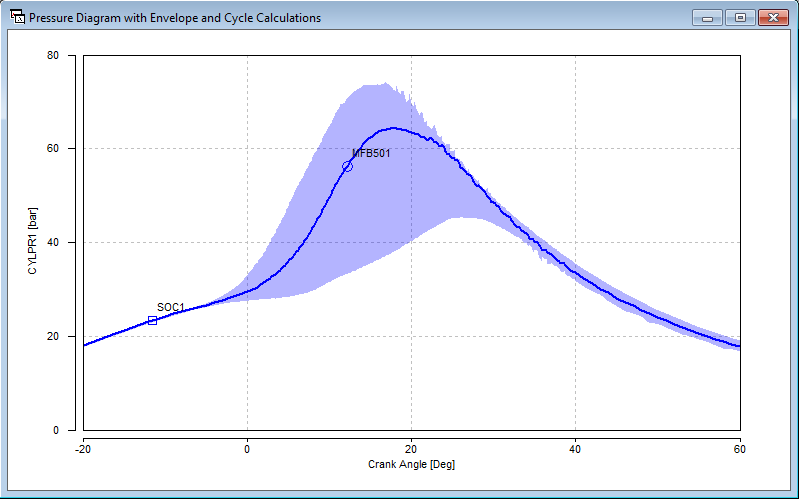Maximize the Pressure Diagram window

coord(739,17)
